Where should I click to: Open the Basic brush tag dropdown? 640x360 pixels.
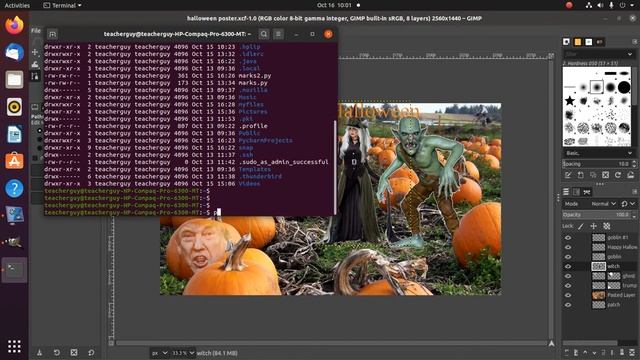[x=598, y=153]
